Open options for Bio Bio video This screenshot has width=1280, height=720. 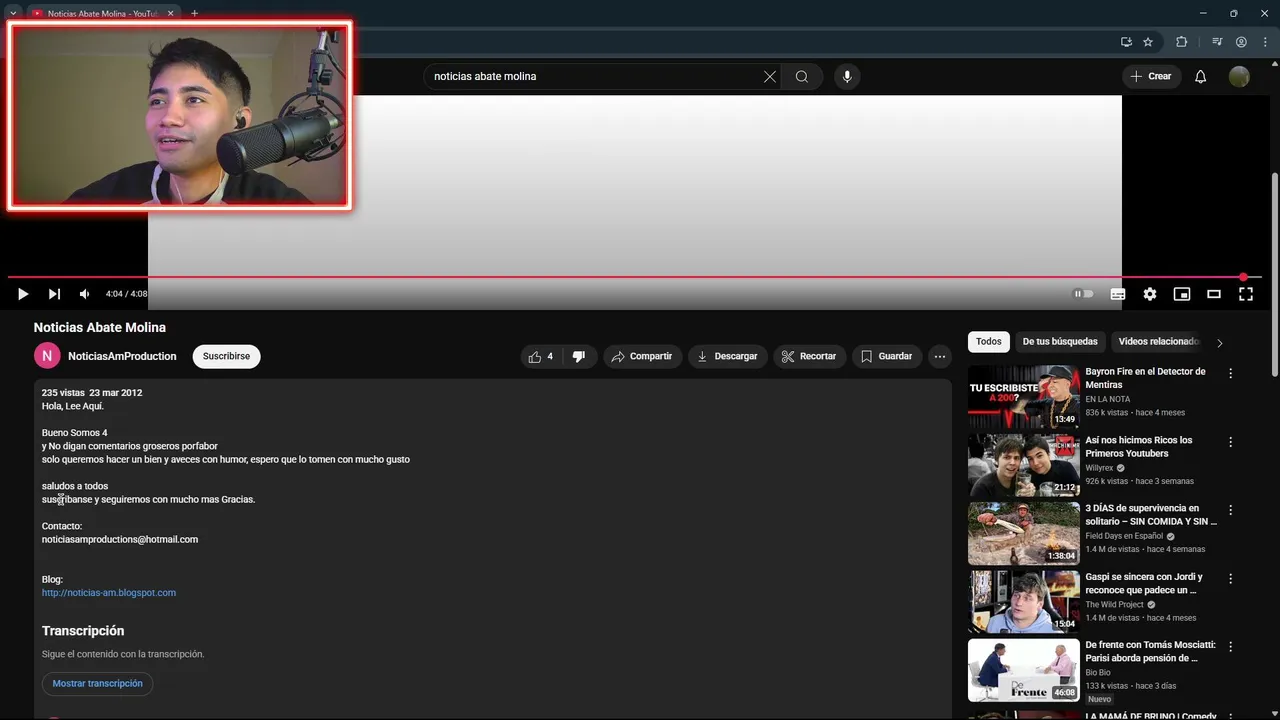(1231, 646)
